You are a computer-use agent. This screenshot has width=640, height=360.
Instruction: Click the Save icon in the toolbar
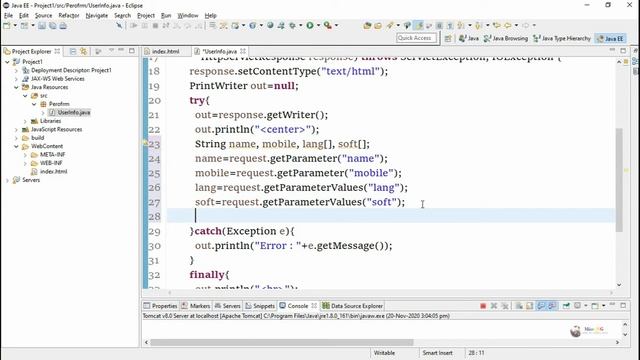point(42,25)
